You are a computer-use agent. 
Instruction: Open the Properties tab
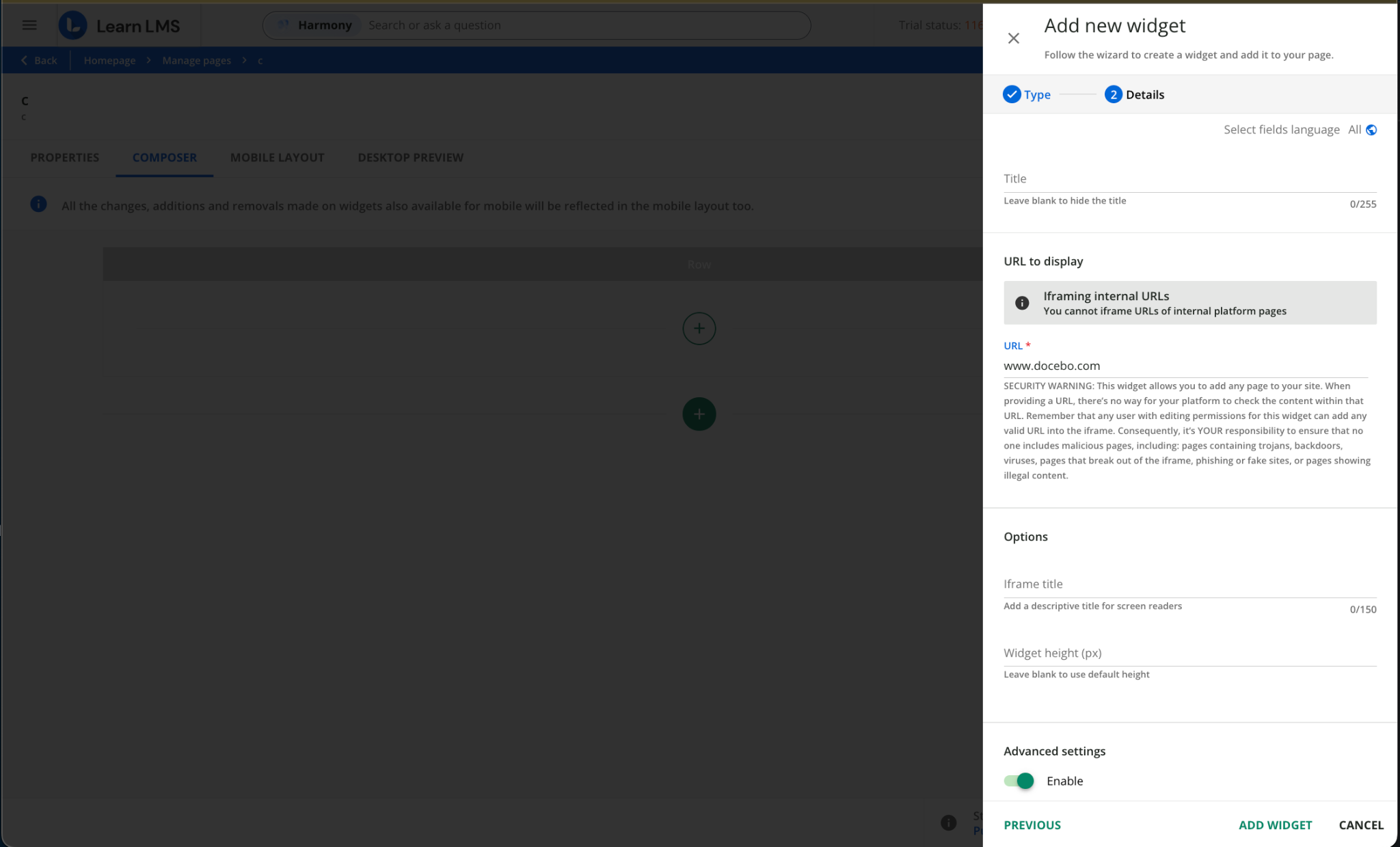65,157
